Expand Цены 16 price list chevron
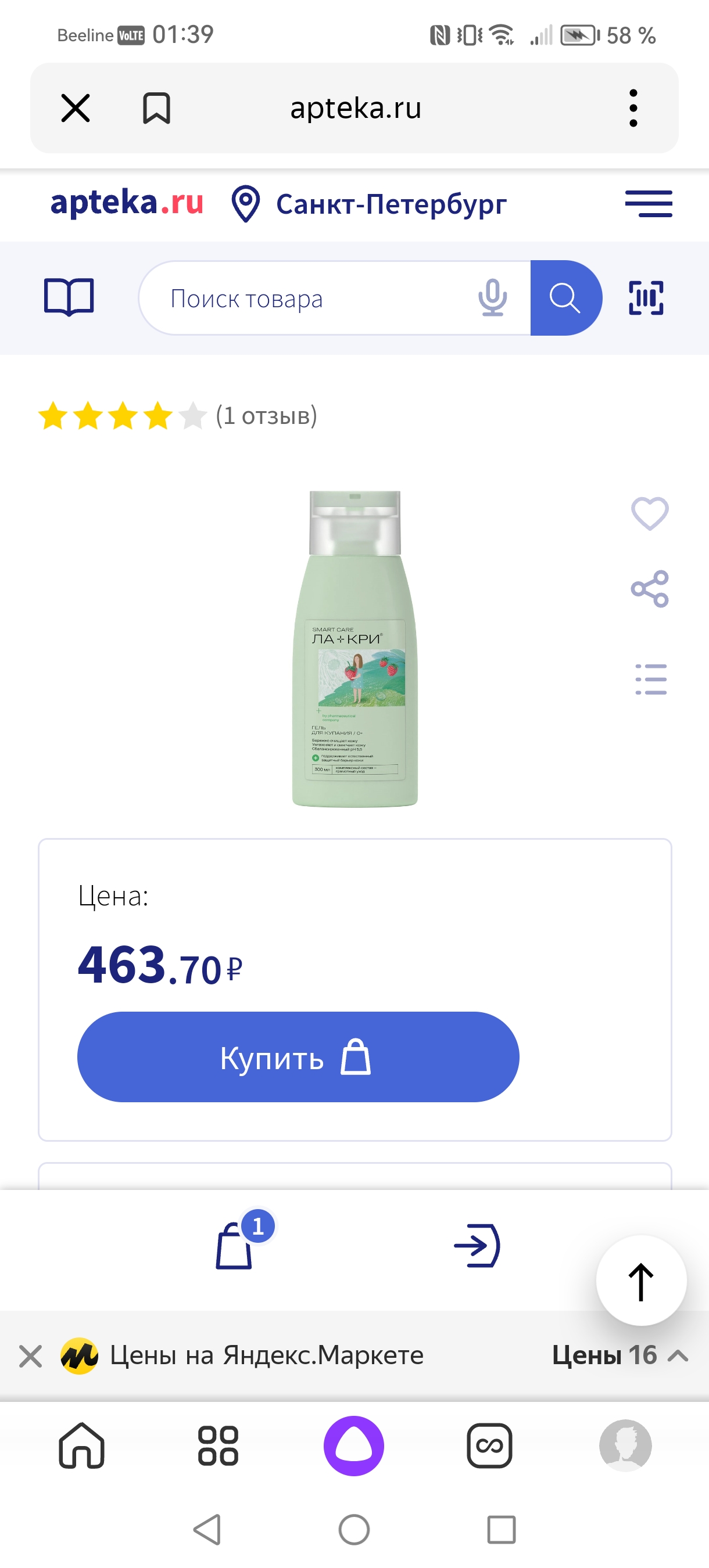 click(x=677, y=1355)
